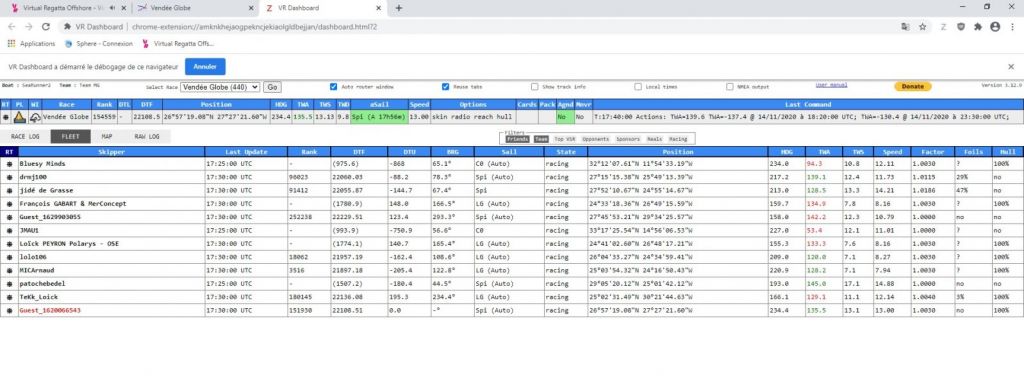Toggle the Top VSR fleet filter
The image size is (1024, 378).
566,139
